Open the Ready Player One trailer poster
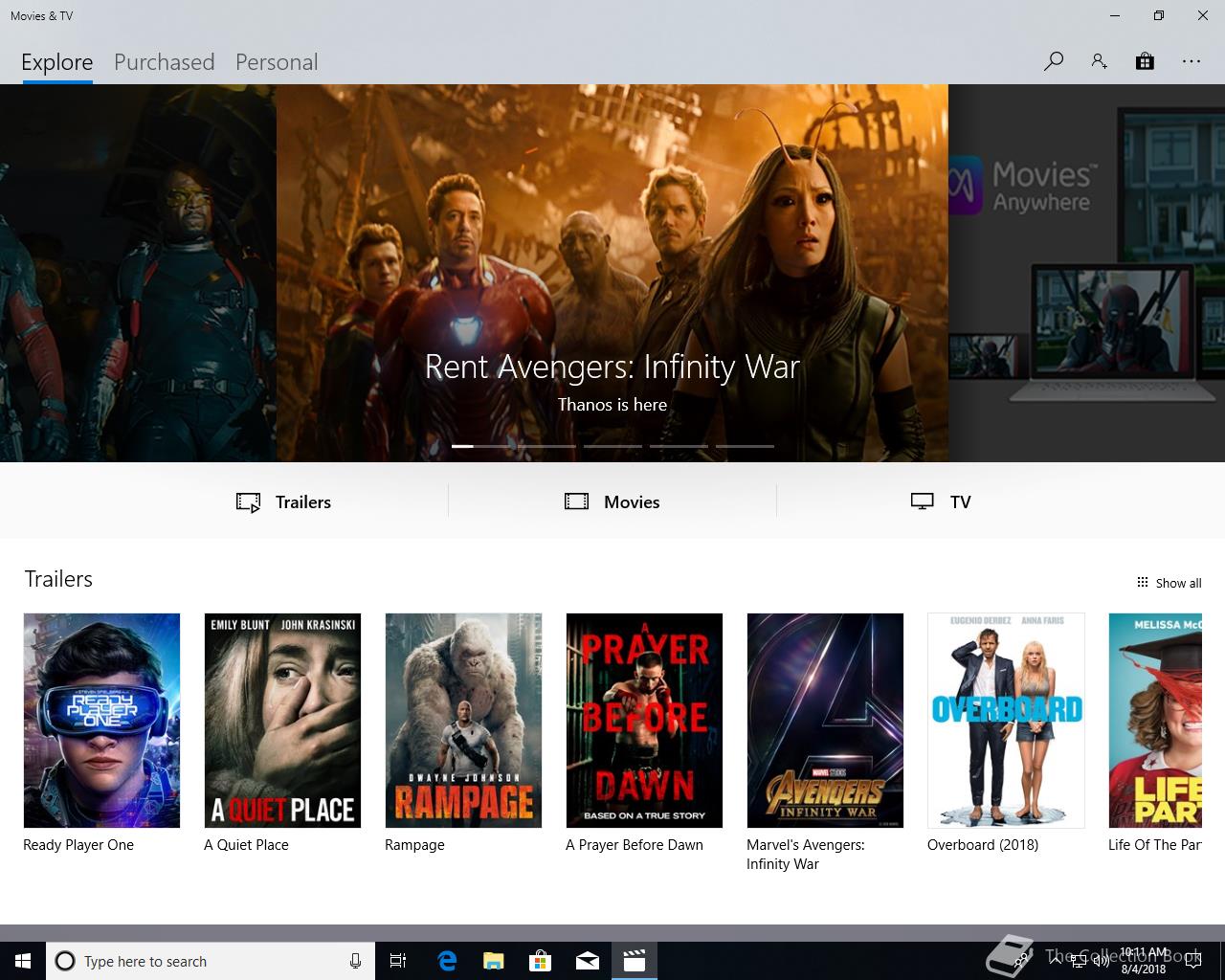This screenshot has height=980, width=1225. coord(101,721)
